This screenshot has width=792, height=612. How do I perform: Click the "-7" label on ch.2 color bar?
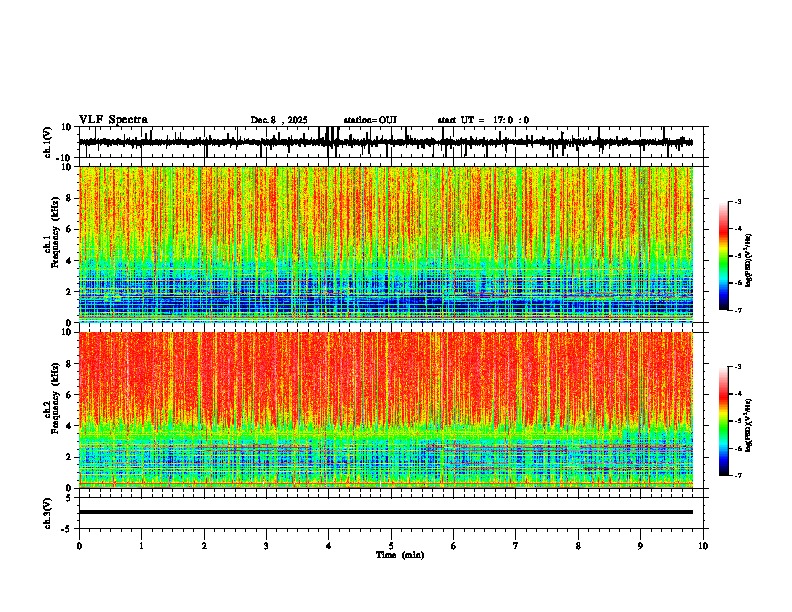click(x=738, y=475)
